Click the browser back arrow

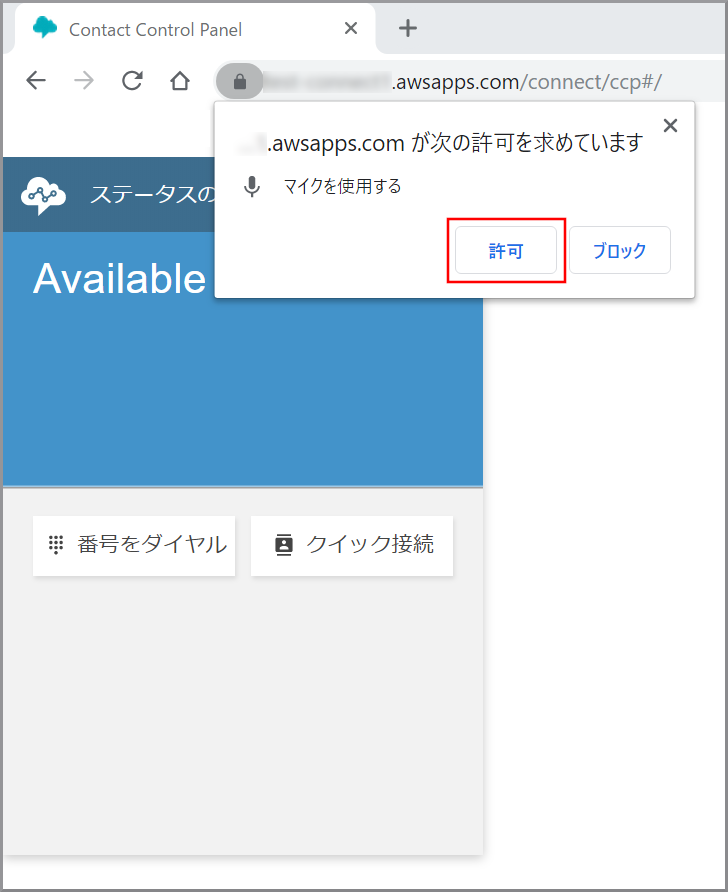pos(36,81)
